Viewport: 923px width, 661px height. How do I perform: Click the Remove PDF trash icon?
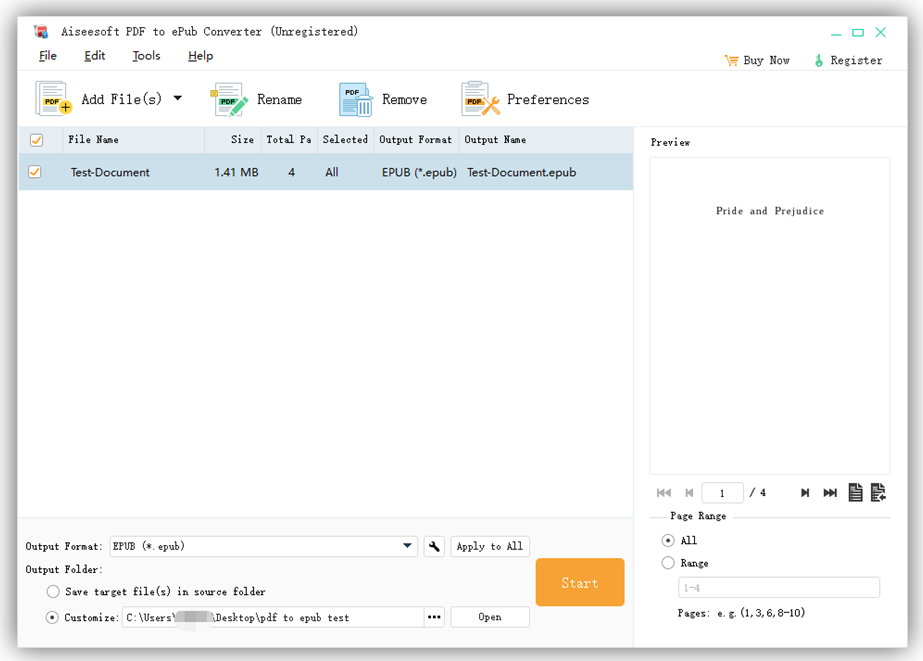click(355, 99)
